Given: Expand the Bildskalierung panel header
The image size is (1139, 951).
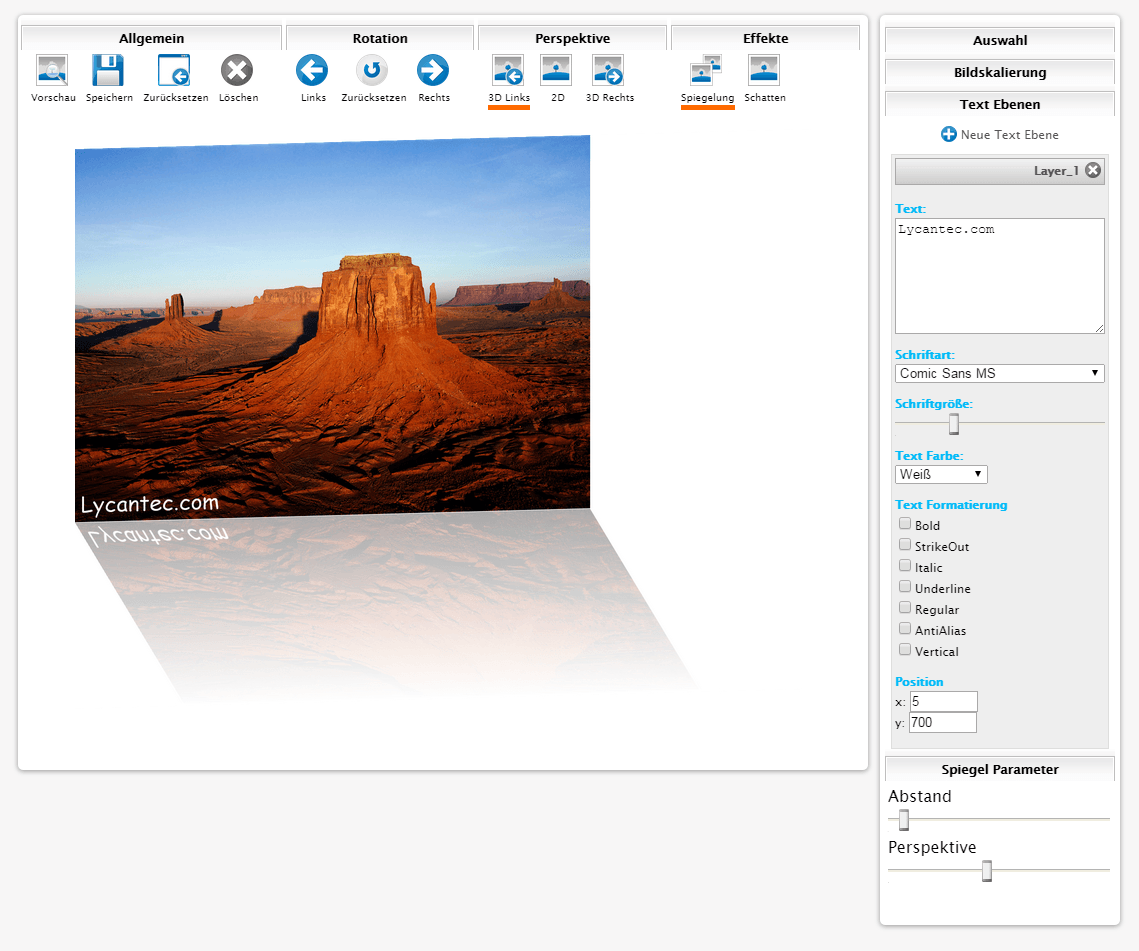Looking at the screenshot, I should pyautogui.click(x=1000, y=72).
